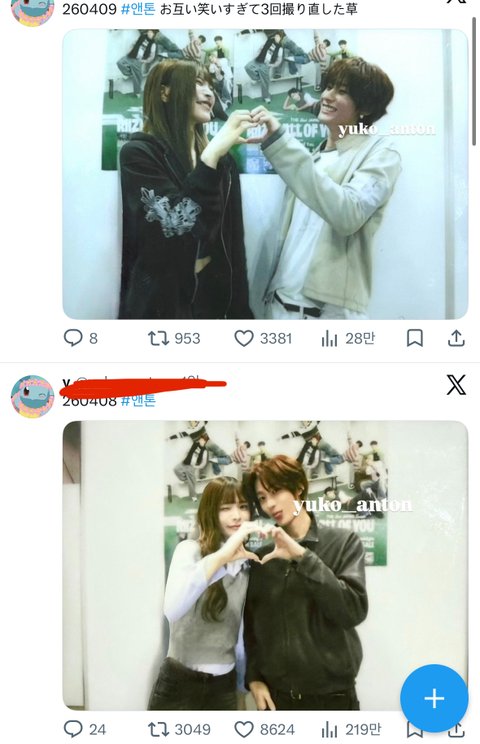
Task: Open the first photo with the jacket pair
Action: tap(265, 174)
